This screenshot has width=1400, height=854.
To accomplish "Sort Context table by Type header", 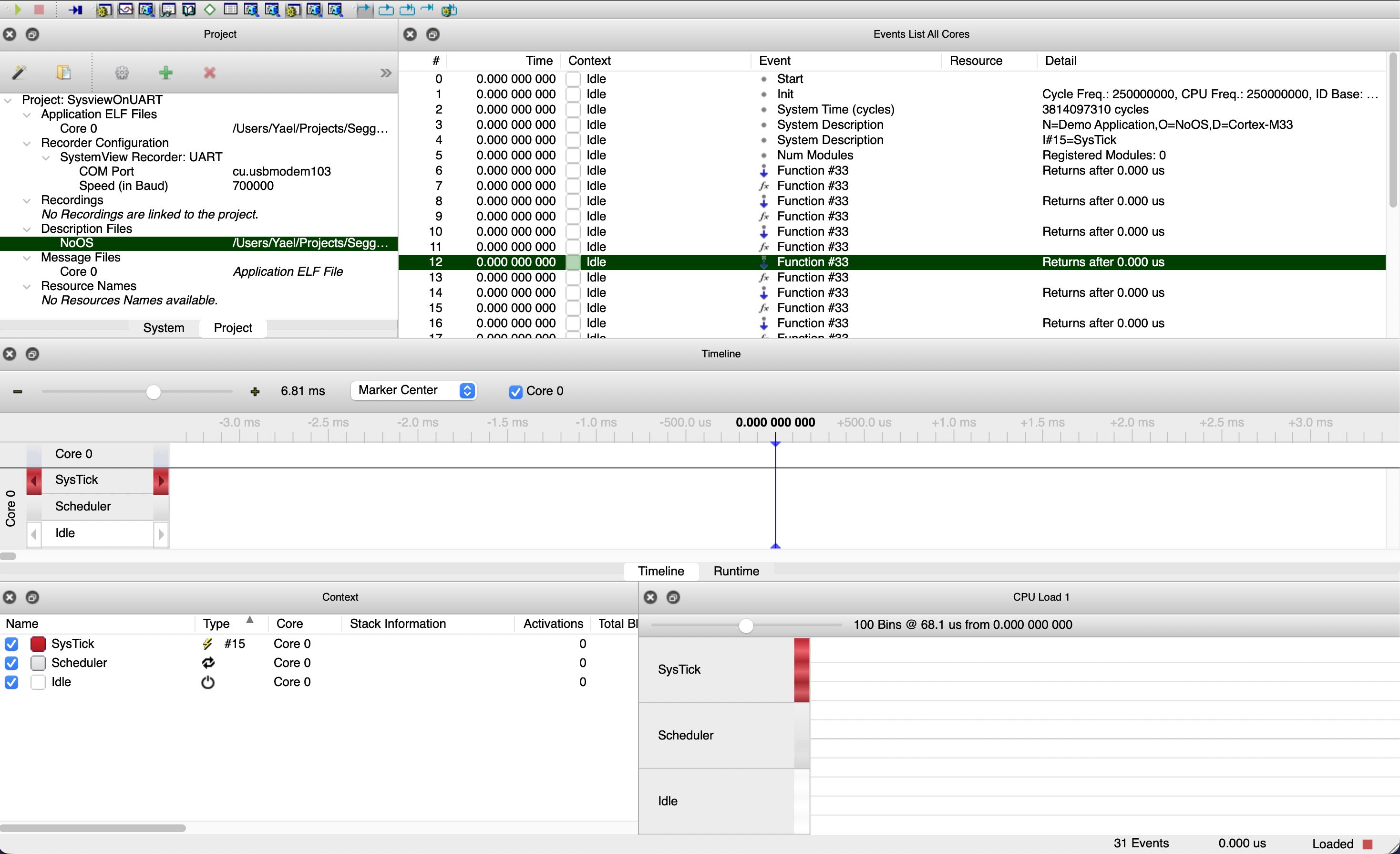I will click(x=232, y=624).
